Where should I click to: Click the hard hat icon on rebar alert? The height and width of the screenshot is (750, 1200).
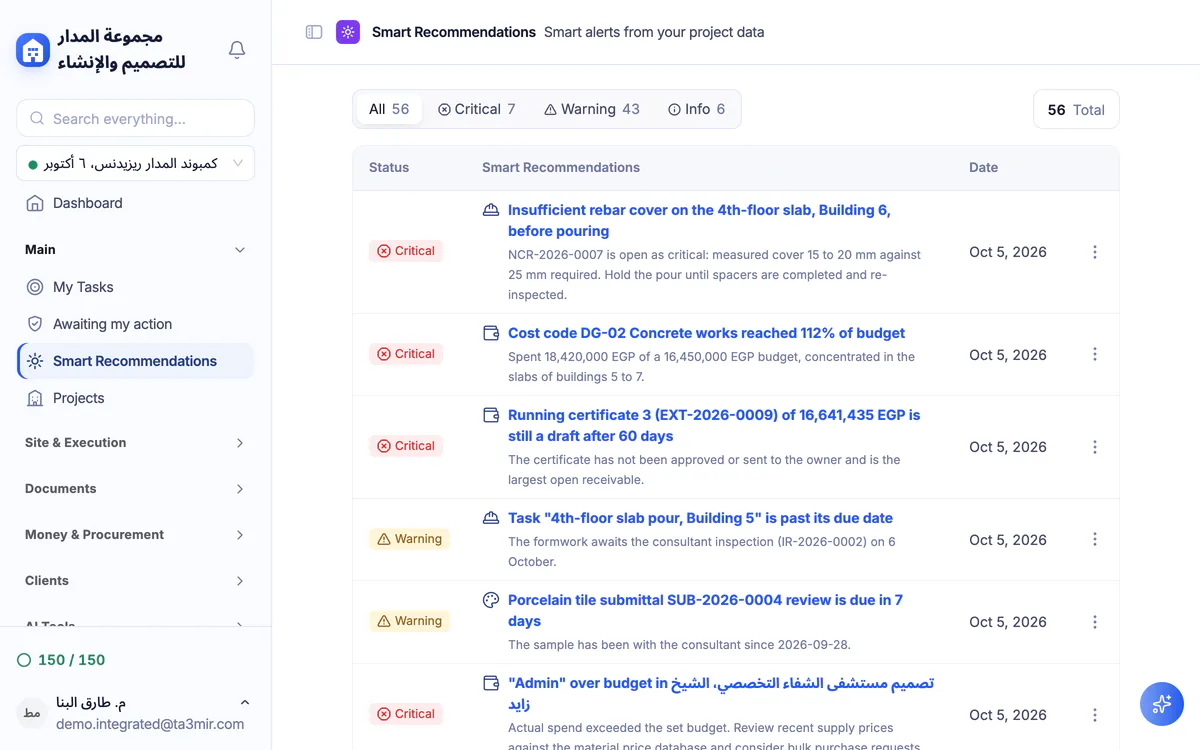coord(491,210)
